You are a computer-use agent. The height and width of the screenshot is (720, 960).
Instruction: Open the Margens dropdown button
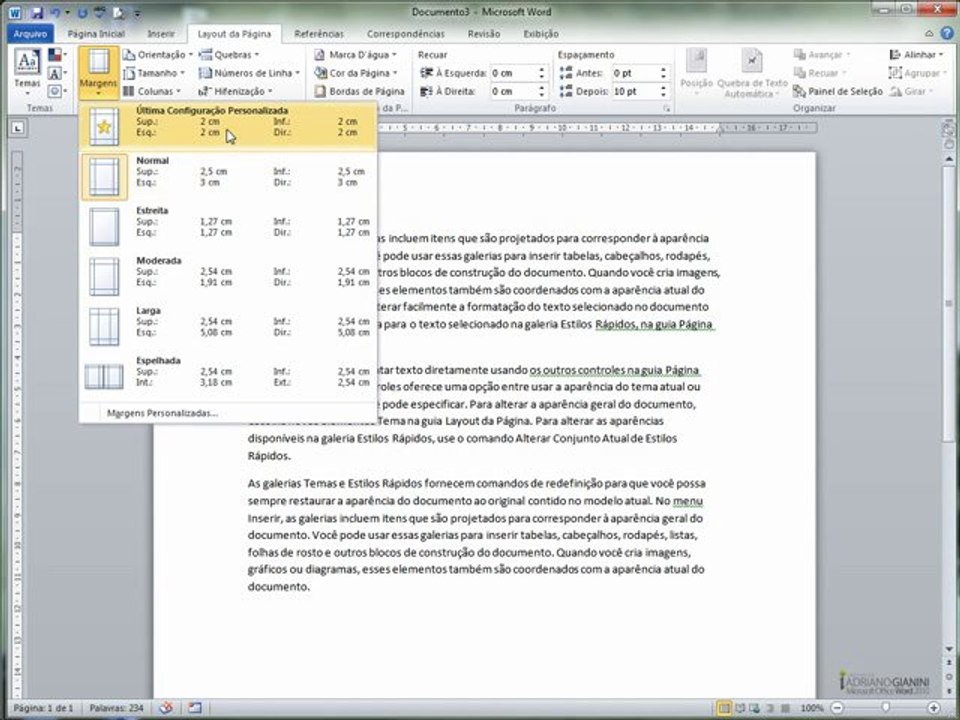coord(98,72)
